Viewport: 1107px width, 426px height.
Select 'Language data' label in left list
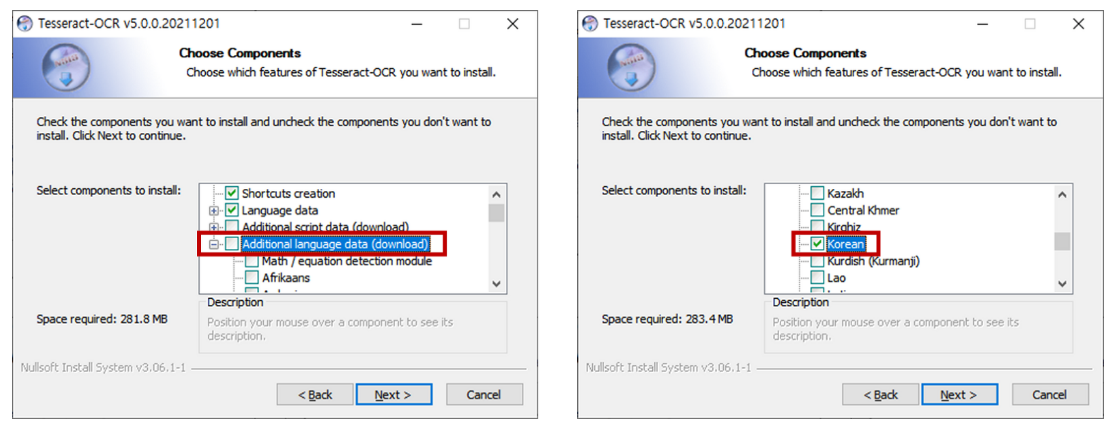280,210
